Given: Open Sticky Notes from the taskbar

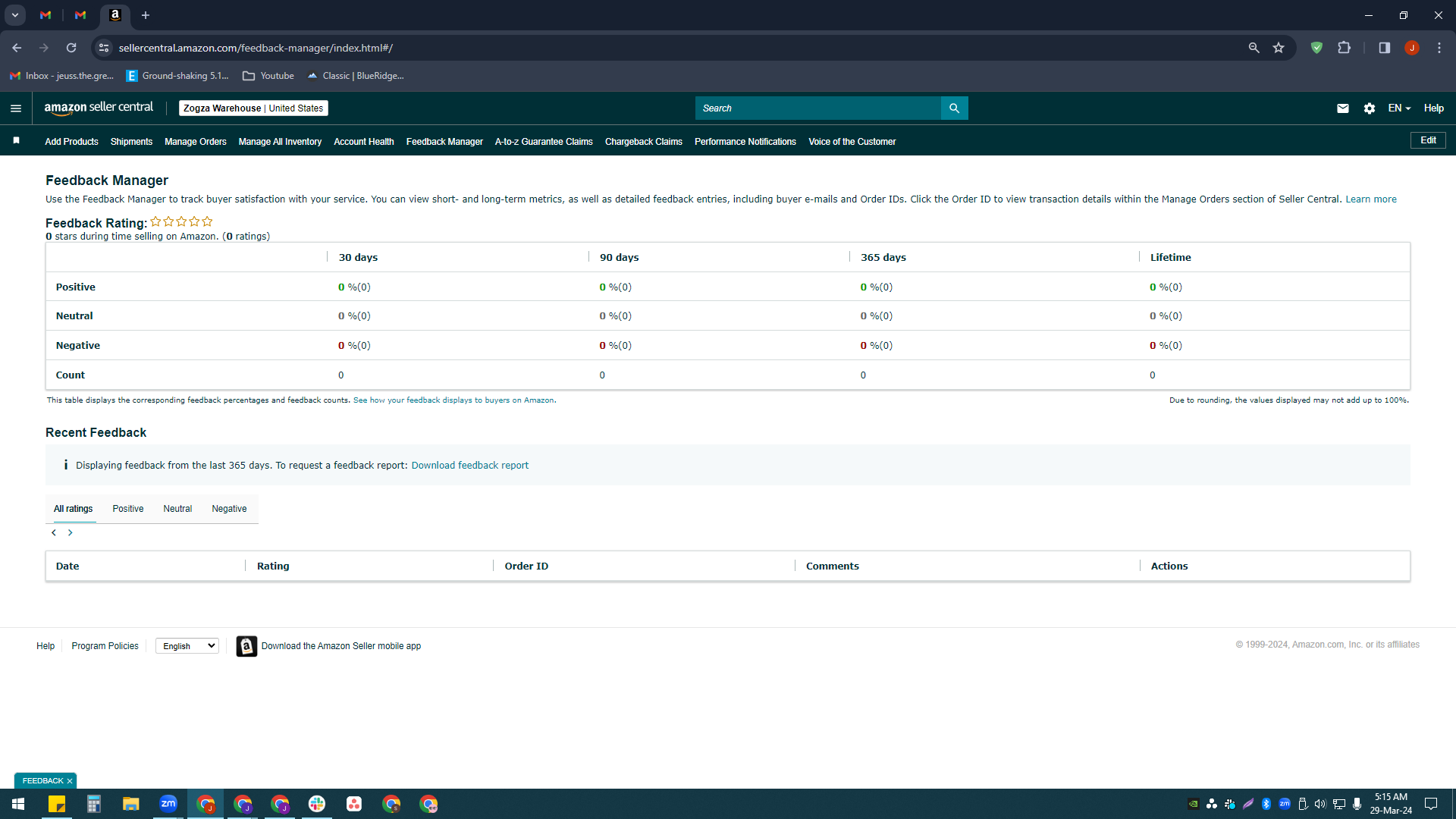Looking at the screenshot, I should pyautogui.click(x=57, y=804).
